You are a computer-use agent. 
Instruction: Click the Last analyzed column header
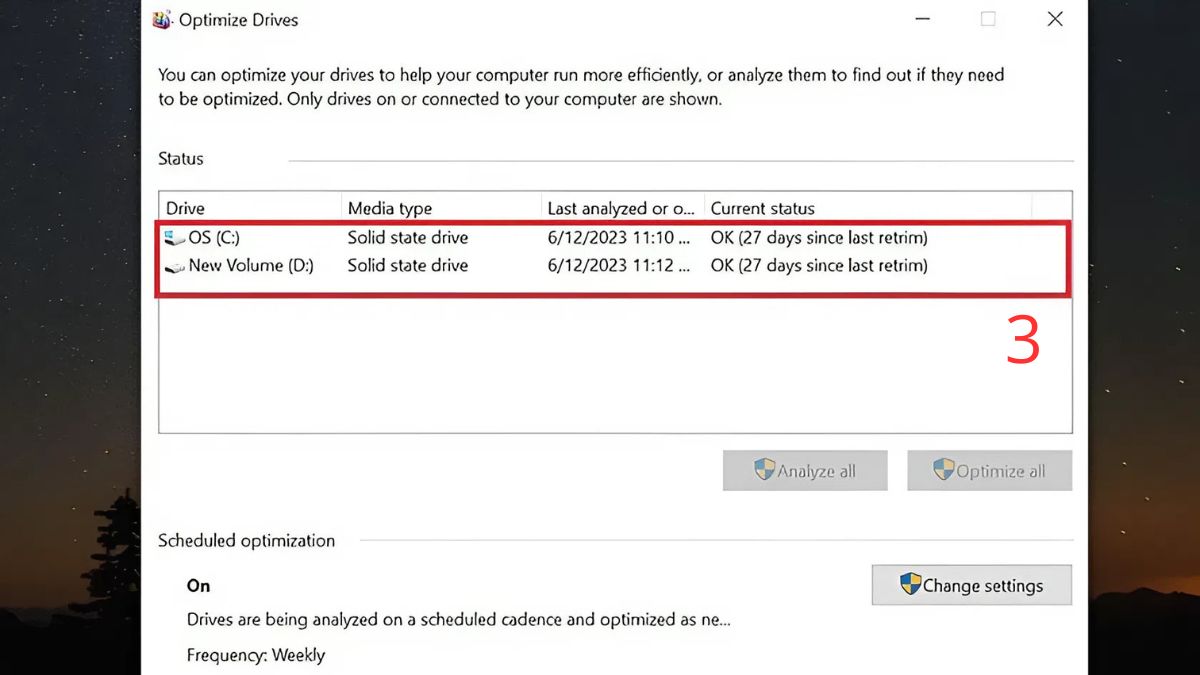pyautogui.click(x=620, y=208)
